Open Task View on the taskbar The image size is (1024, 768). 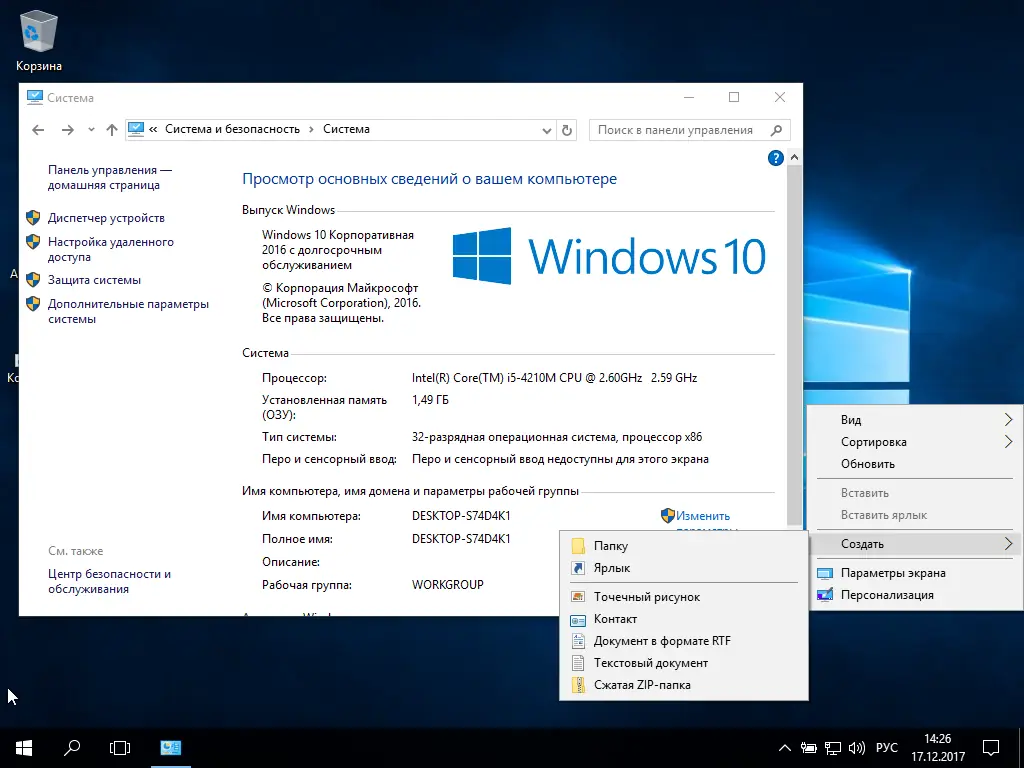120,748
